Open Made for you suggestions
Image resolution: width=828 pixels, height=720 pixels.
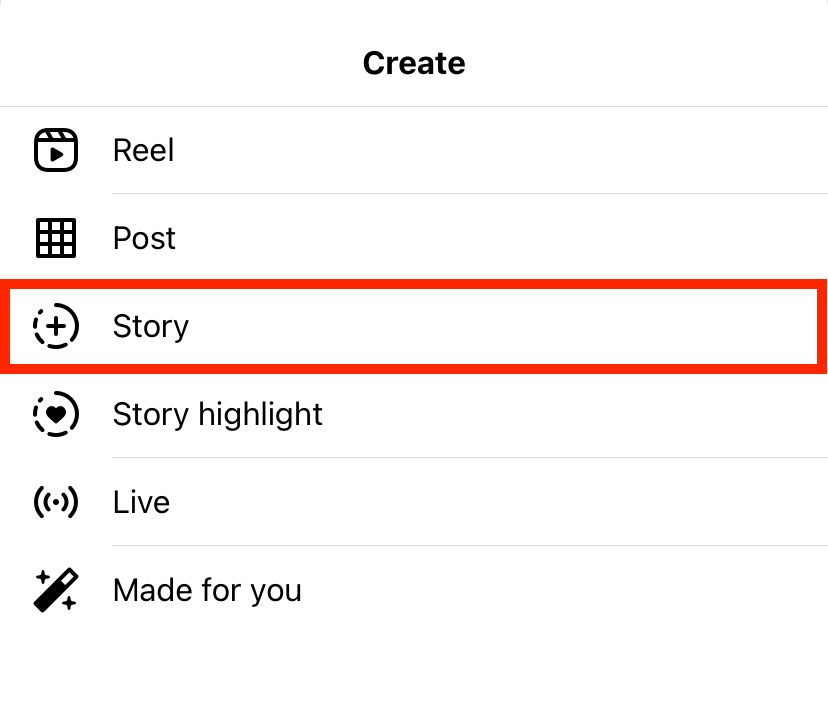(x=414, y=590)
